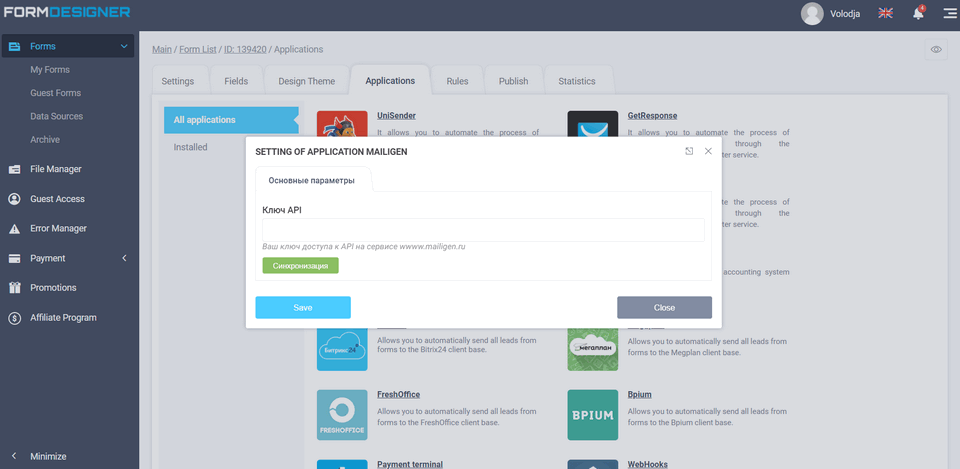Screen dimensions: 960x469
Task: Open the Design Theme tab
Action: (306, 81)
